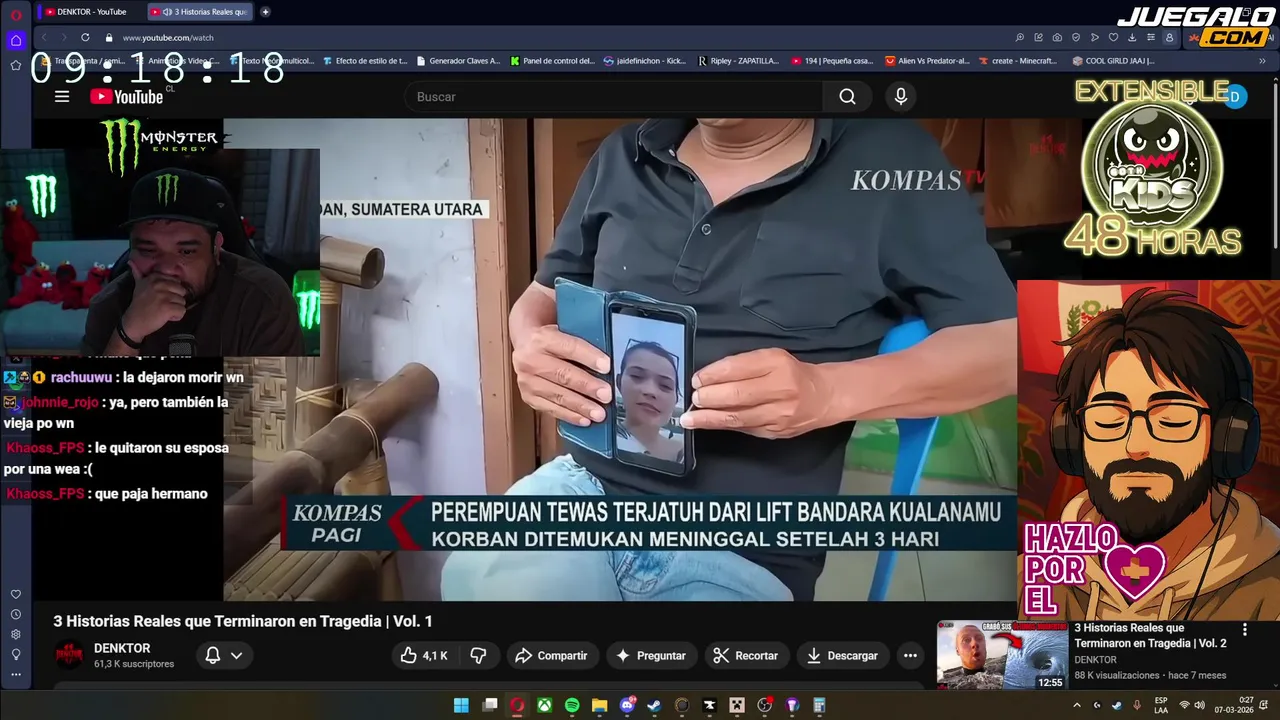Open the Terminaron en Tragedia Vol. 2 title

tap(1150, 635)
